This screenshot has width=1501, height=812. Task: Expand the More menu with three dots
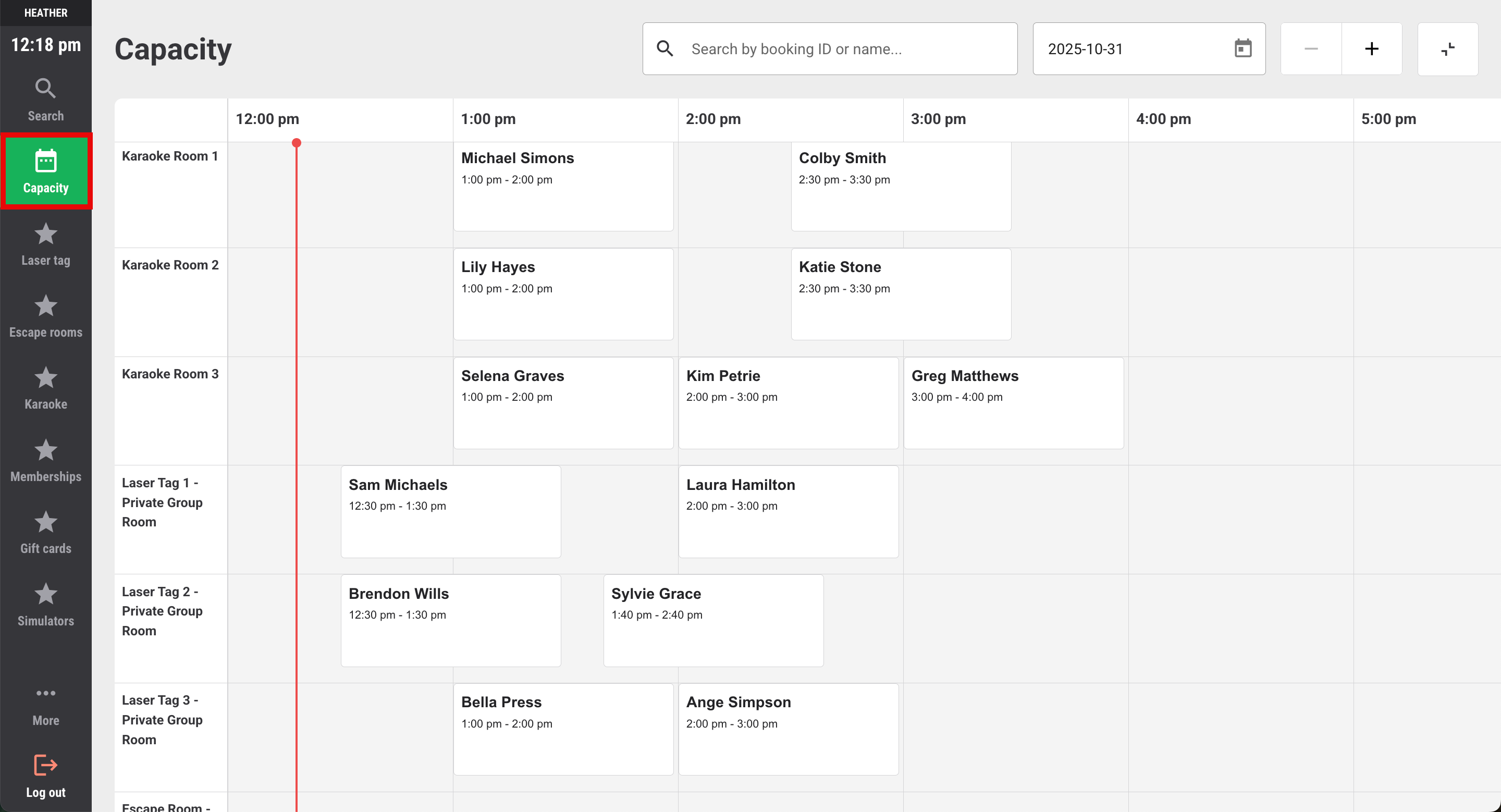coord(45,693)
